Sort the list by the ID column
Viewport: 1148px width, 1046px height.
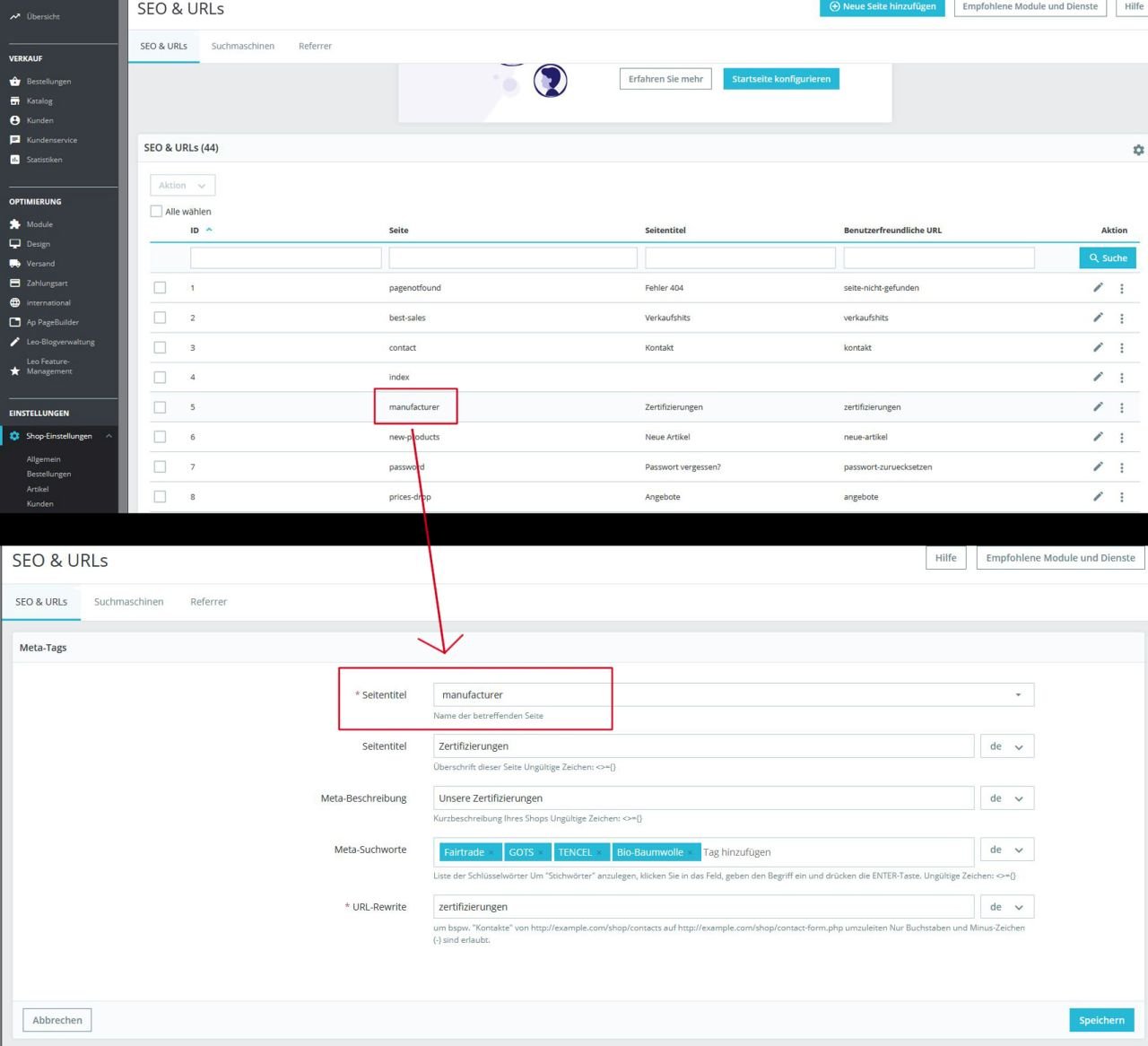(x=201, y=231)
